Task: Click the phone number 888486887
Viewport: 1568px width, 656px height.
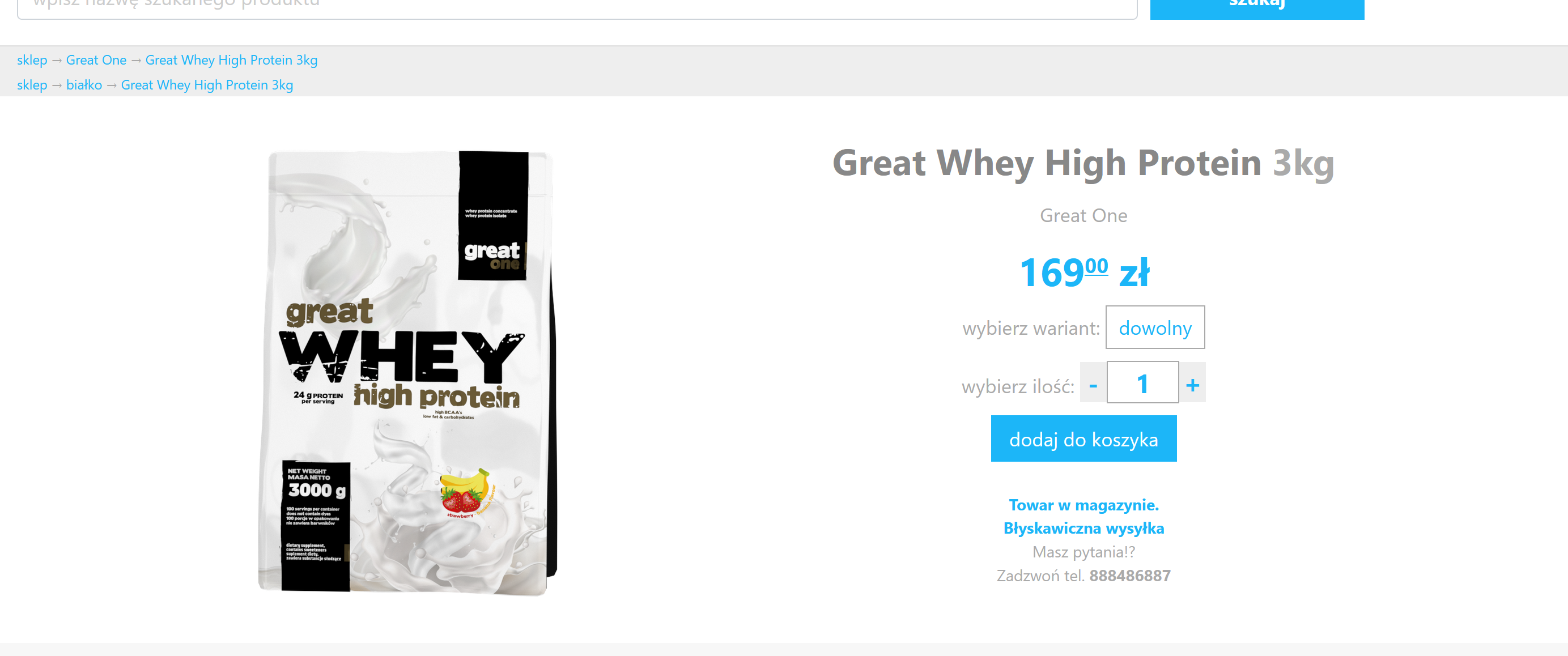Action: tap(1130, 576)
